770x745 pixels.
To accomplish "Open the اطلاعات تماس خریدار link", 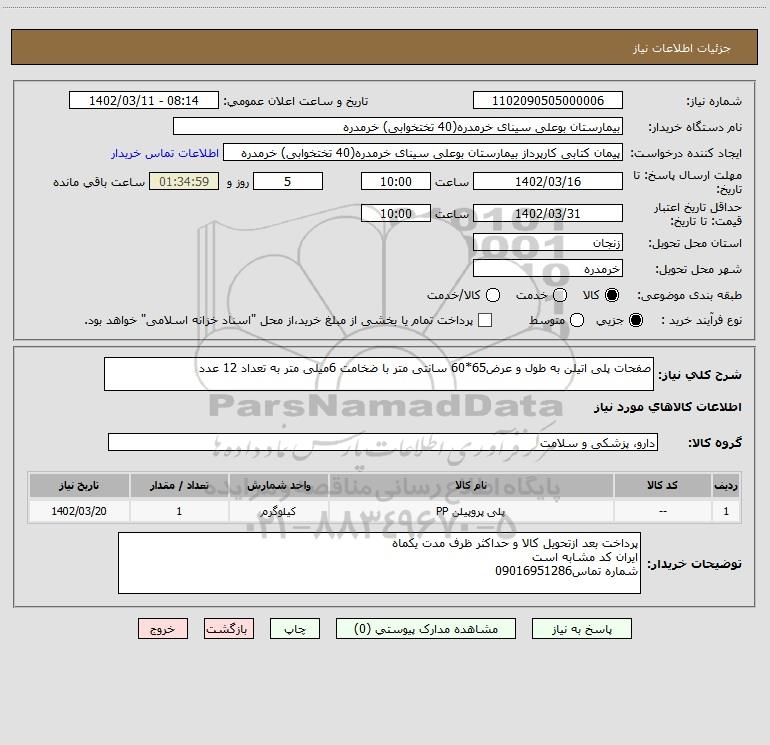I will [x=165, y=153].
